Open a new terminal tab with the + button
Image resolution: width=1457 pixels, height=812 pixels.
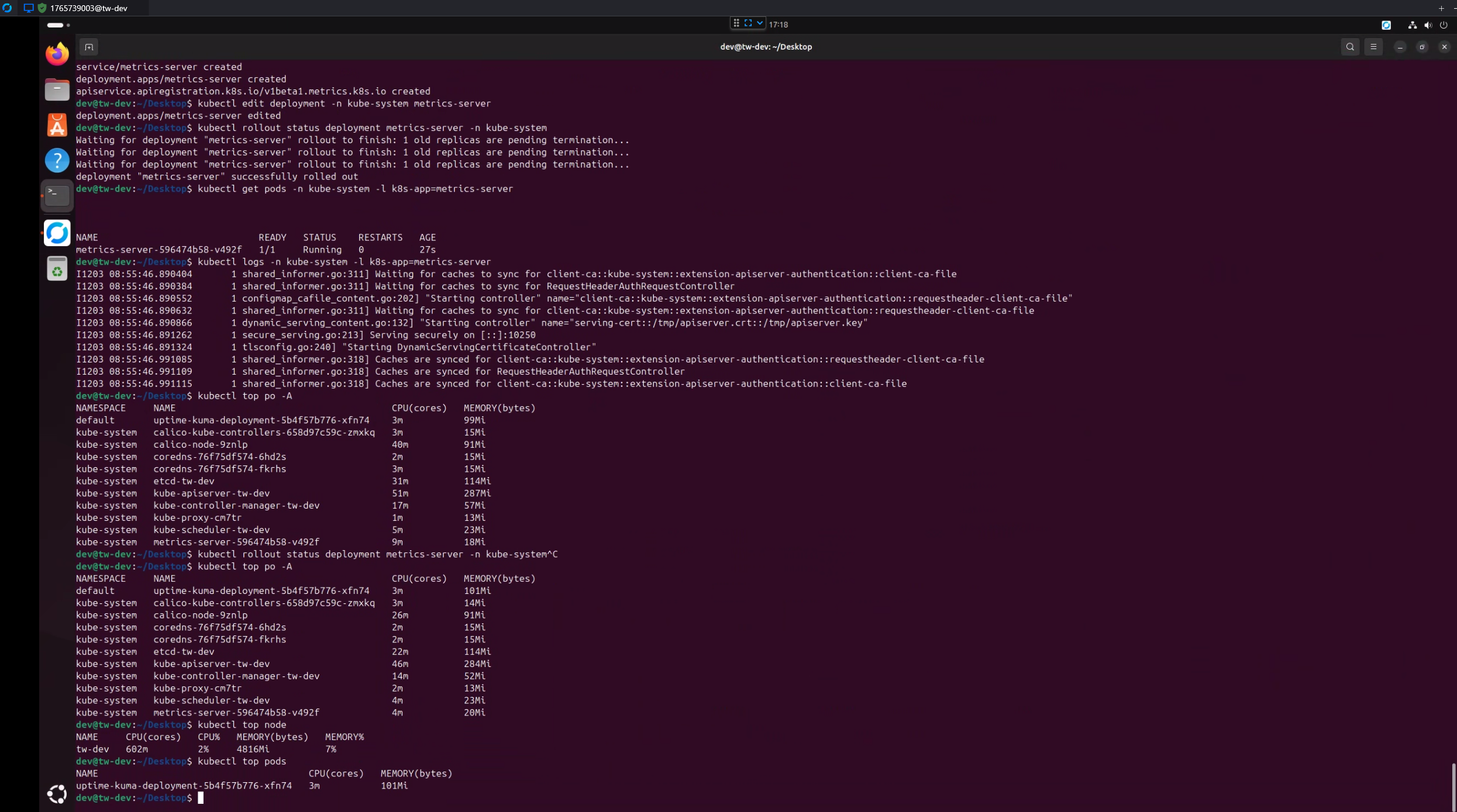coord(89,47)
